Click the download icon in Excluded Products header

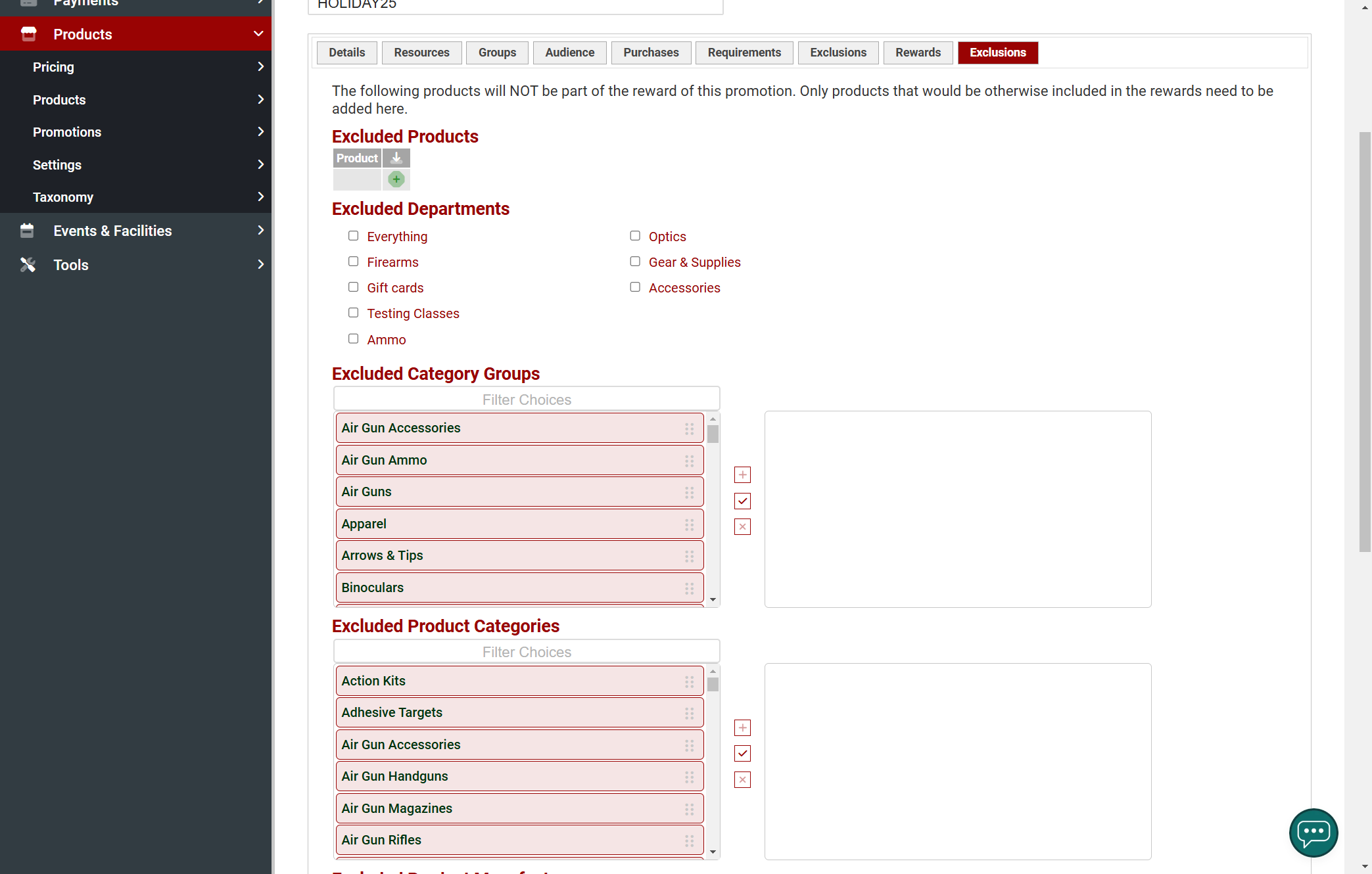(396, 158)
